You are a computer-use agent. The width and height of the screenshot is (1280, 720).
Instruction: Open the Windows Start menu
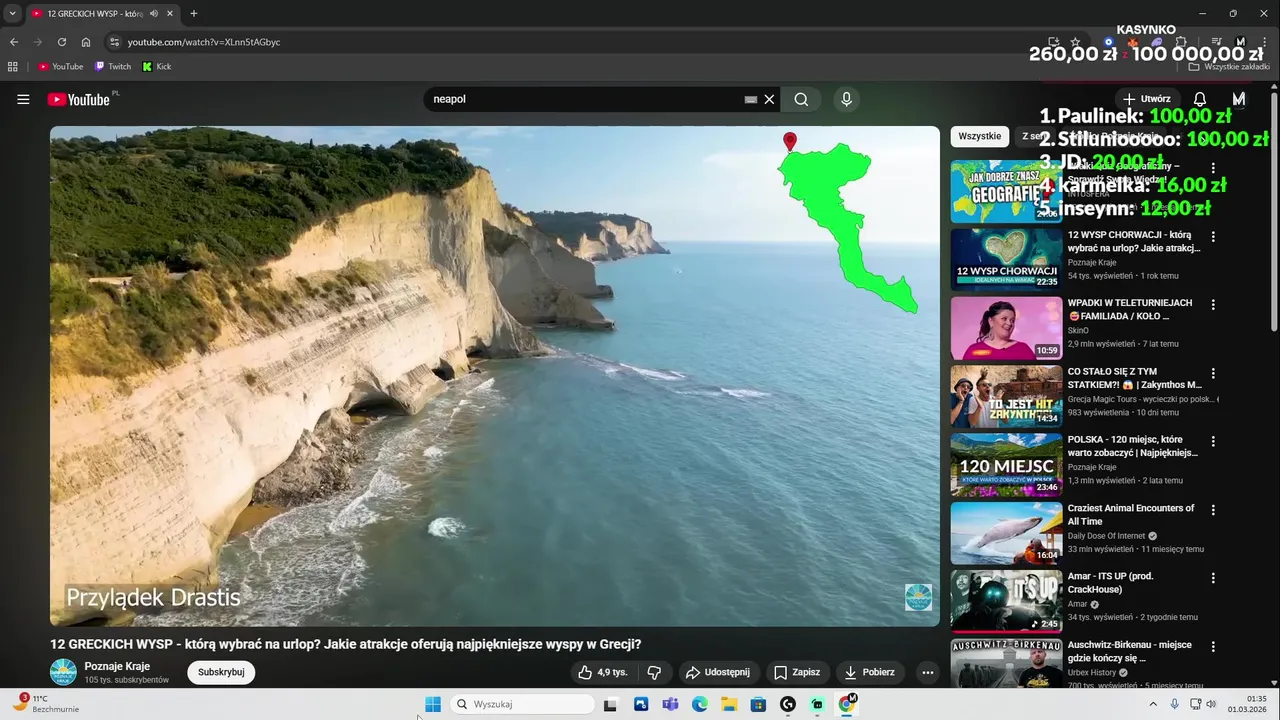point(433,704)
